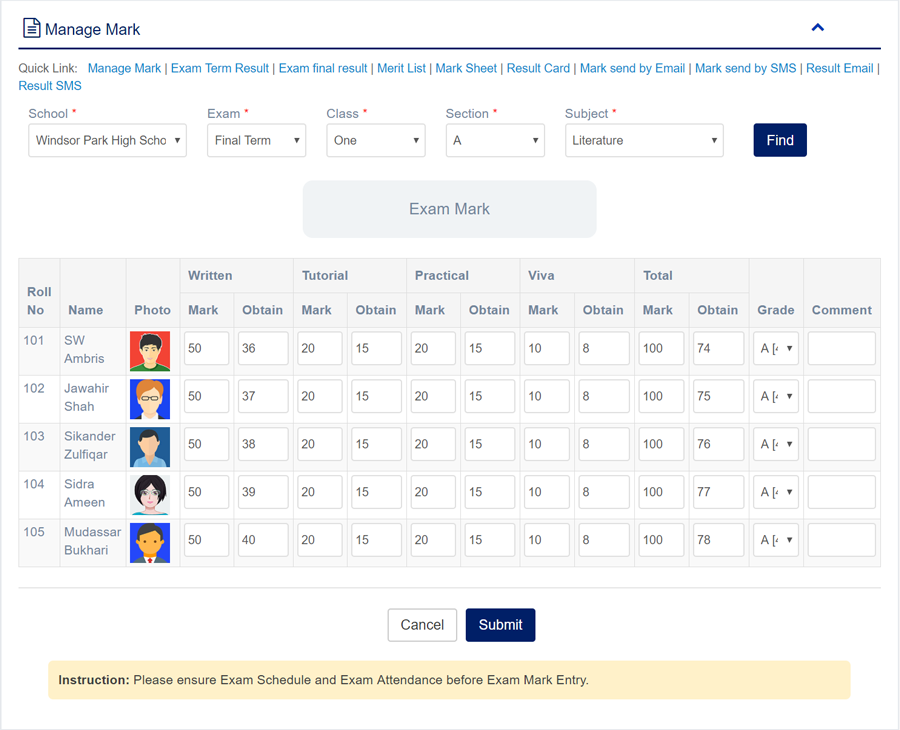Click Sidra Ameen's avatar photo
The width and height of the screenshot is (900, 730).
(150, 495)
